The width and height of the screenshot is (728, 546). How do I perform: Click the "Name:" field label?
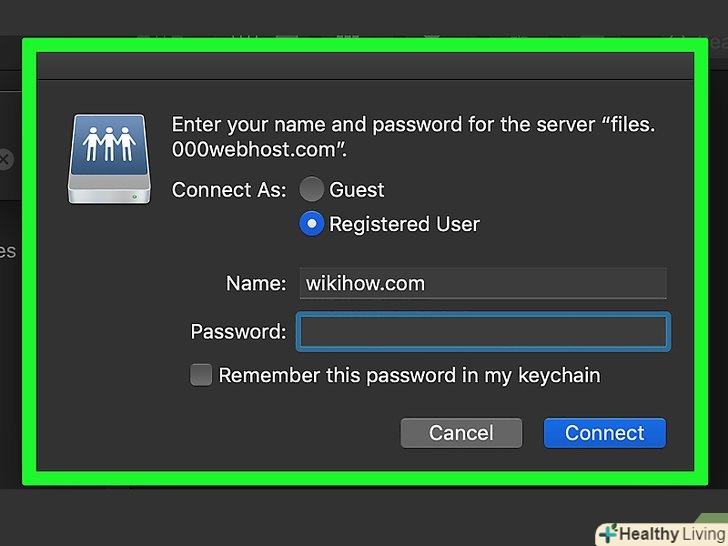tap(256, 283)
